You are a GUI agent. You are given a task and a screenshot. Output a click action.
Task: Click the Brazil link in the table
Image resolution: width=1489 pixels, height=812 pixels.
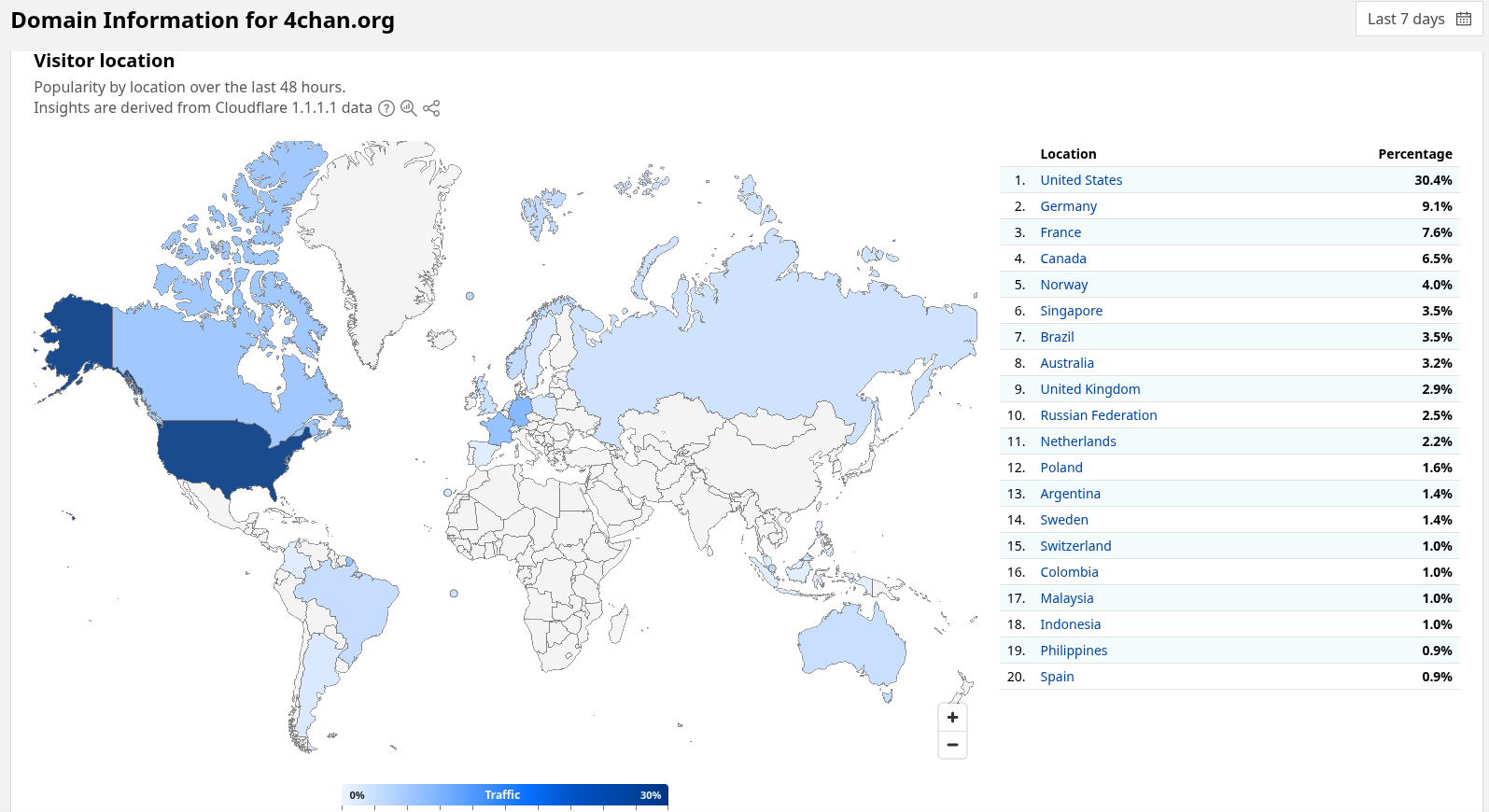tap(1057, 337)
